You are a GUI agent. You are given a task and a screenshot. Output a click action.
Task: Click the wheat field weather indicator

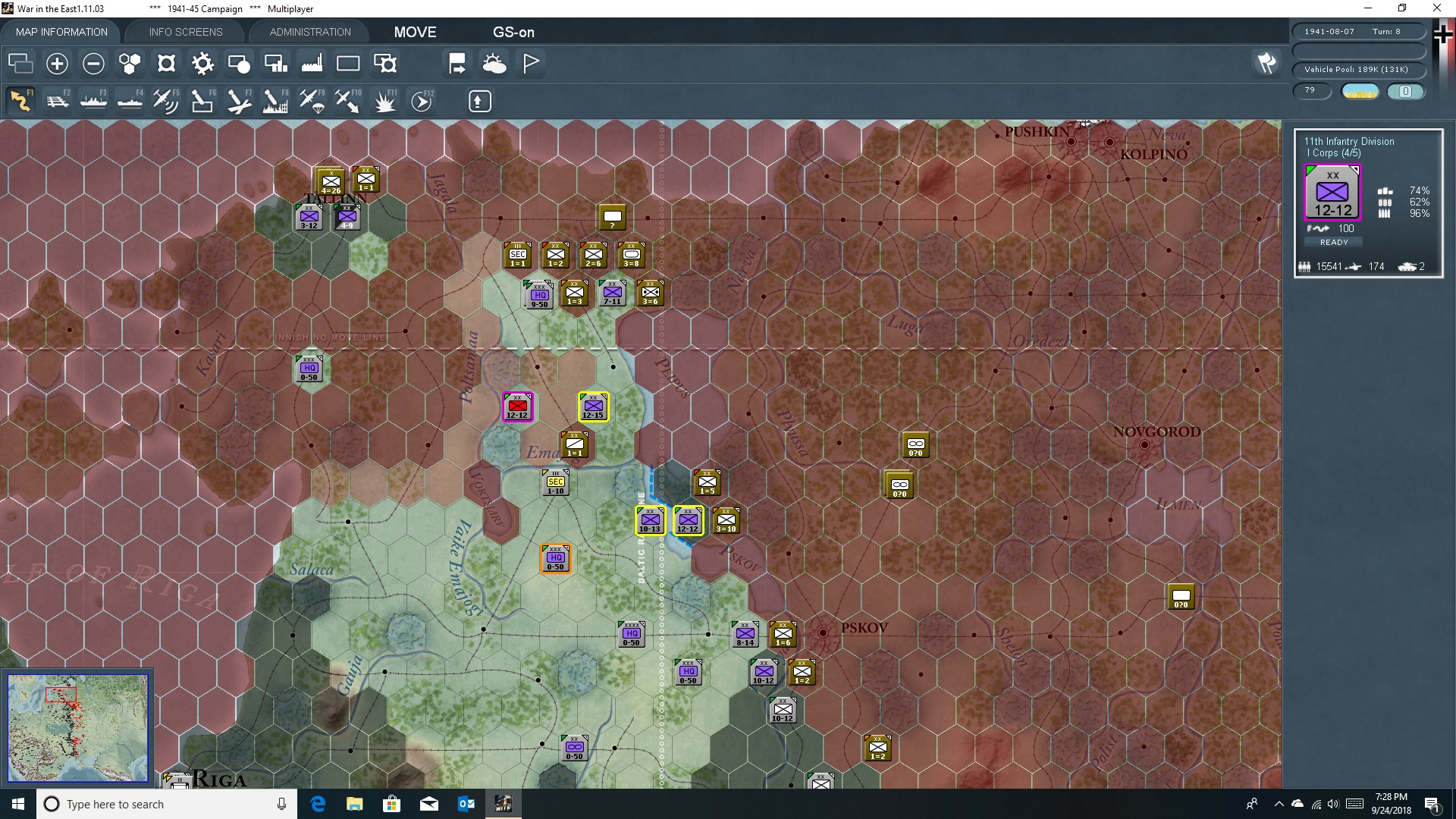pyautogui.click(x=1360, y=91)
